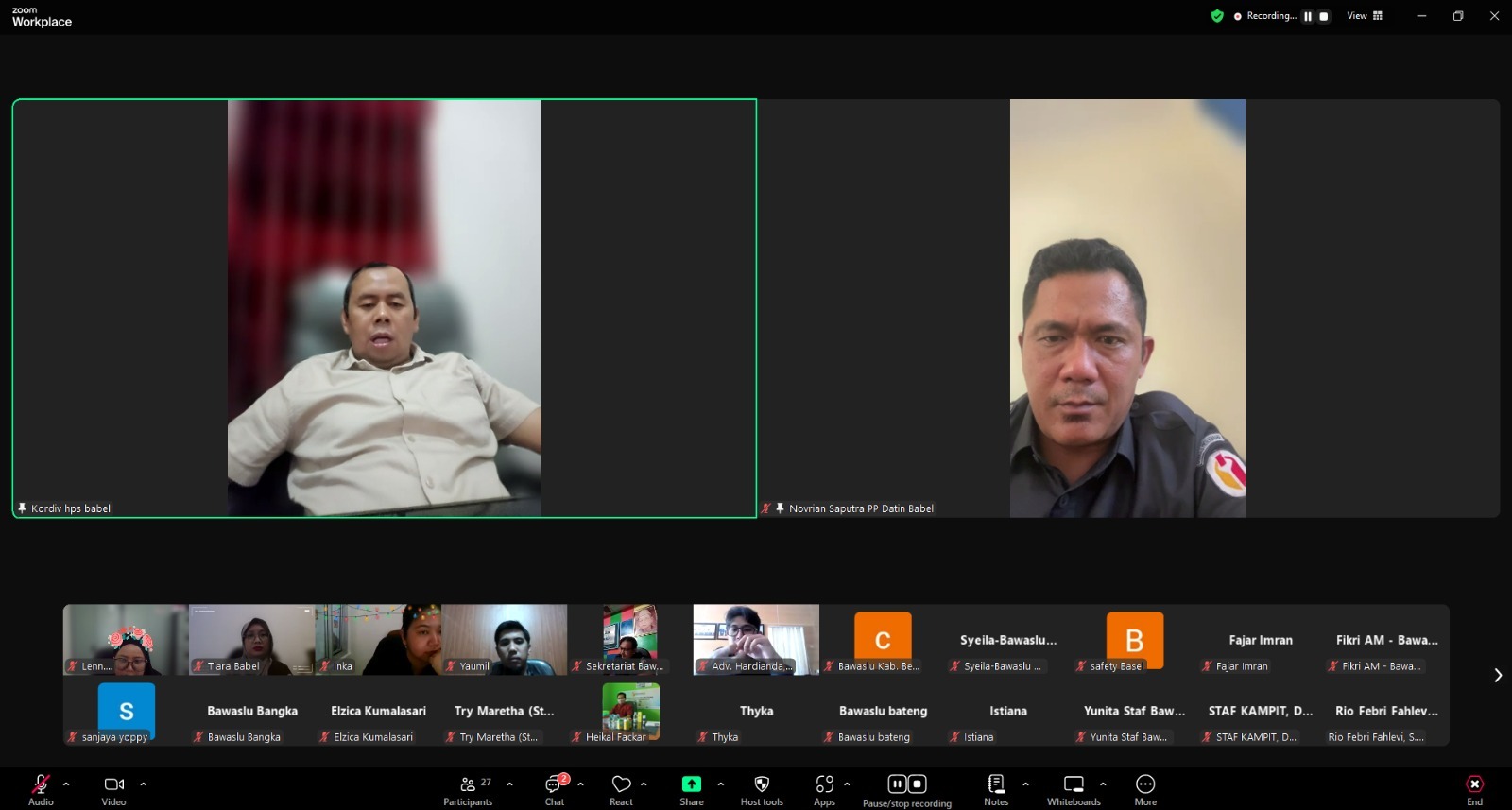Toggle the Video camera on or off
Image resolution: width=1512 pixels, height=810 pixels.
tap(113, 790)
